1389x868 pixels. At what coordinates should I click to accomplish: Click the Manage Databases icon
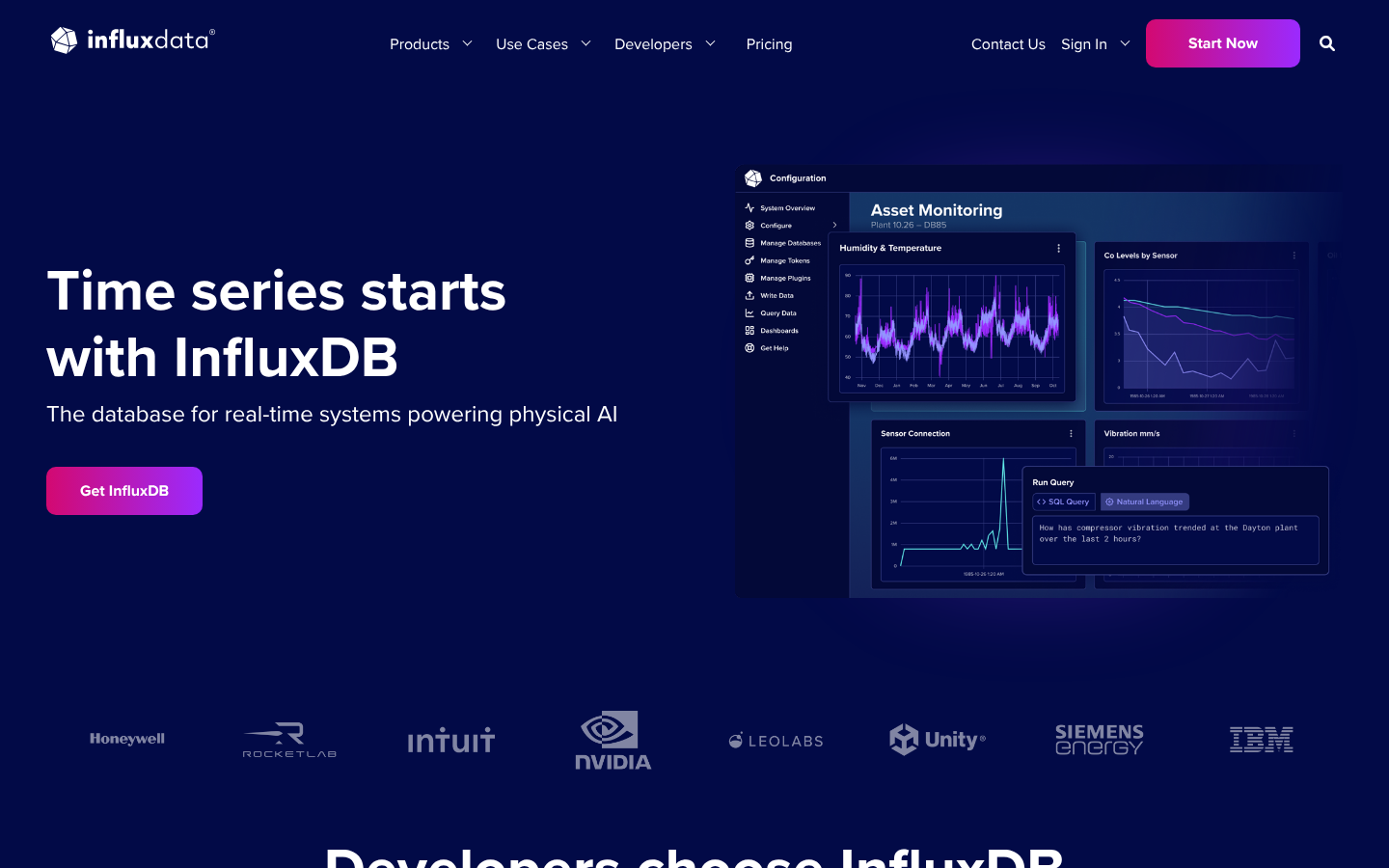[749, 243]
